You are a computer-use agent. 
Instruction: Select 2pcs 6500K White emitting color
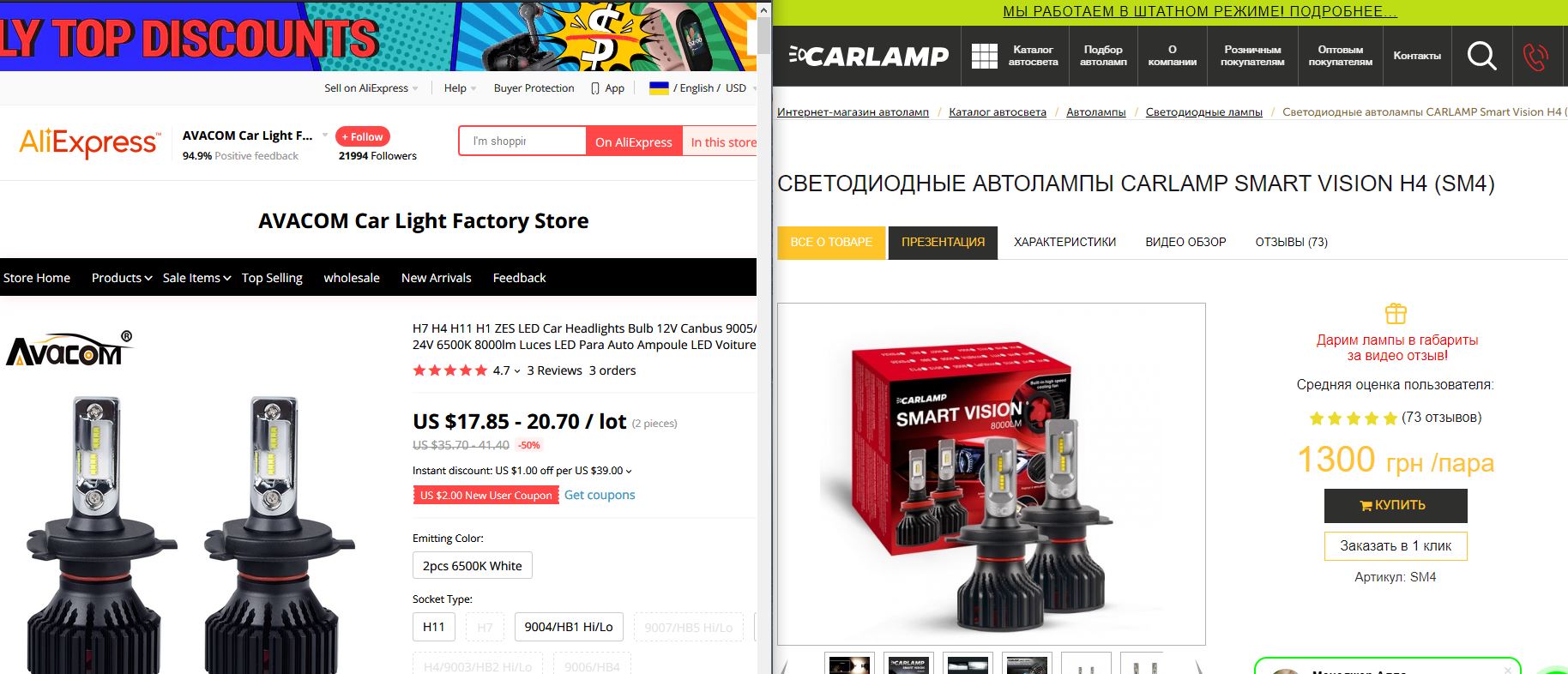tap(473, 566)
